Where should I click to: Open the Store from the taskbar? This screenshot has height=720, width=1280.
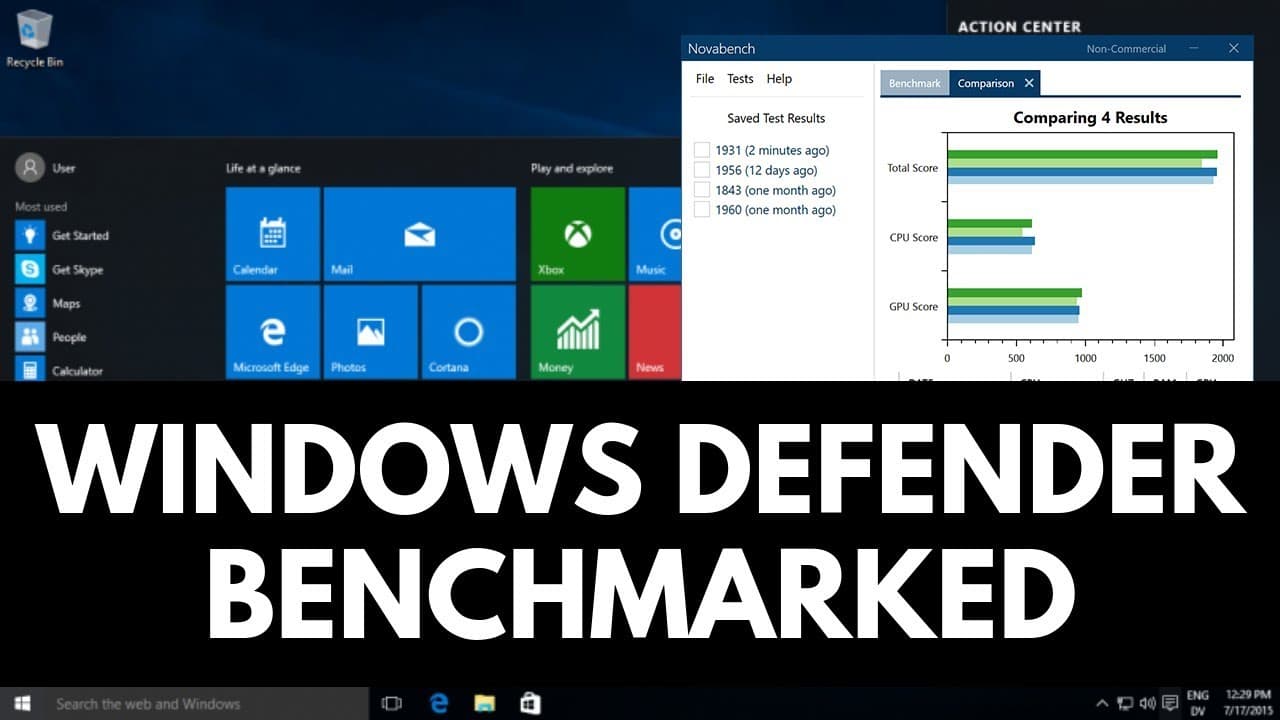click(530, 703)
